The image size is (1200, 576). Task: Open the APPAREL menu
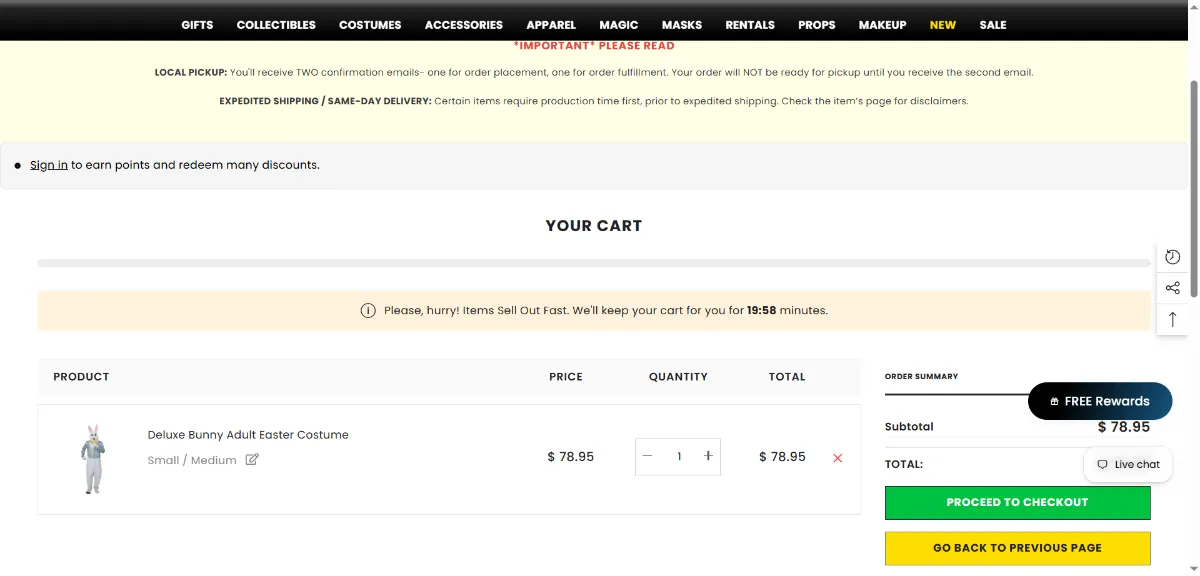[x=551, y=25]
